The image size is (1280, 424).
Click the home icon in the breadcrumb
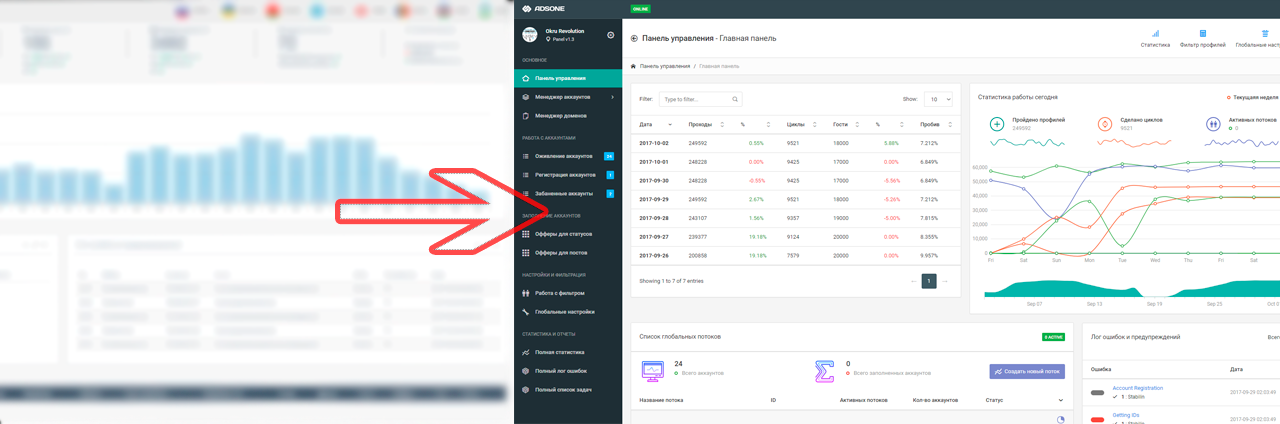633,66
